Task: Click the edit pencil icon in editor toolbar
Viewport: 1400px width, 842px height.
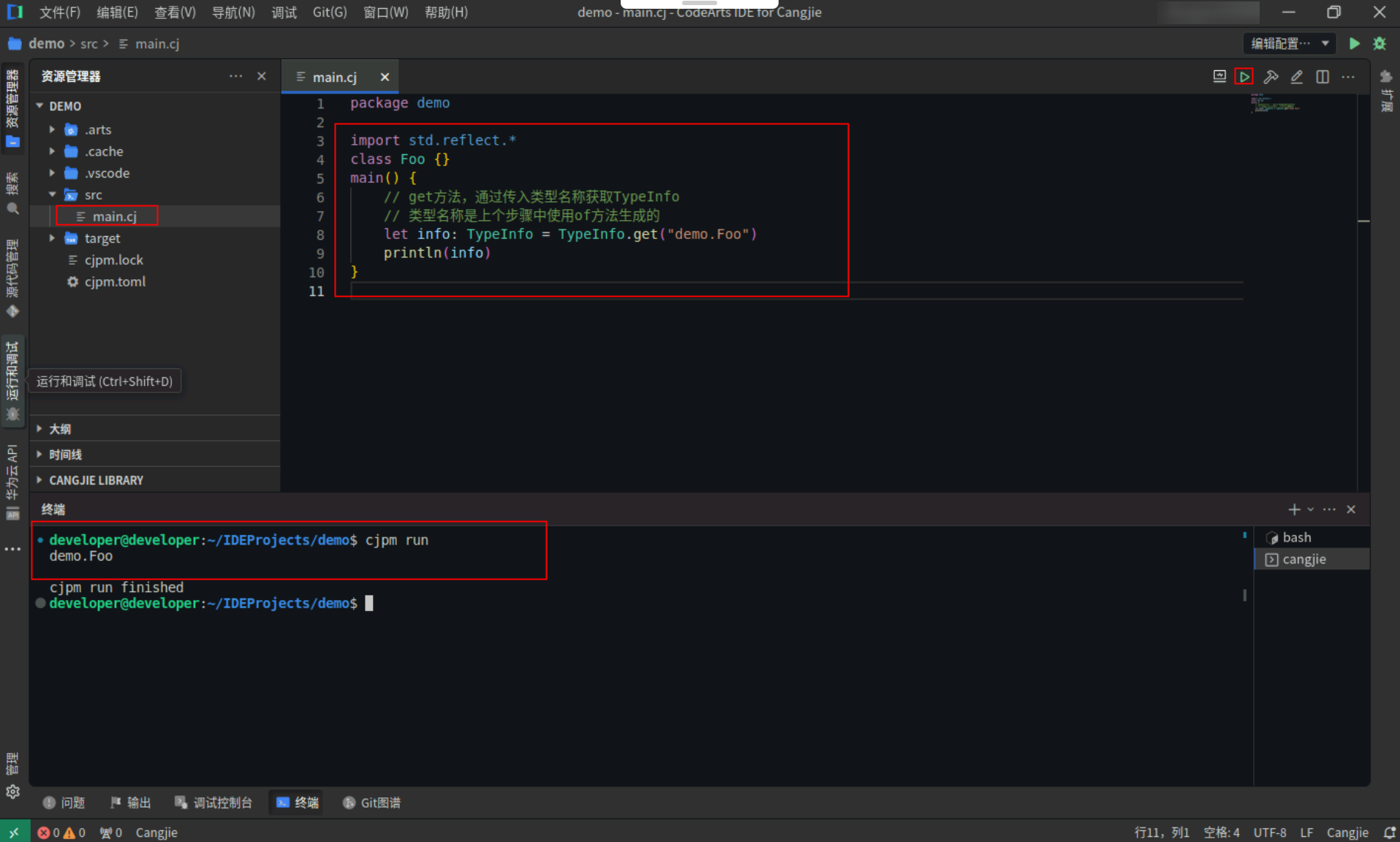Action: click(x=1297, y=77)
